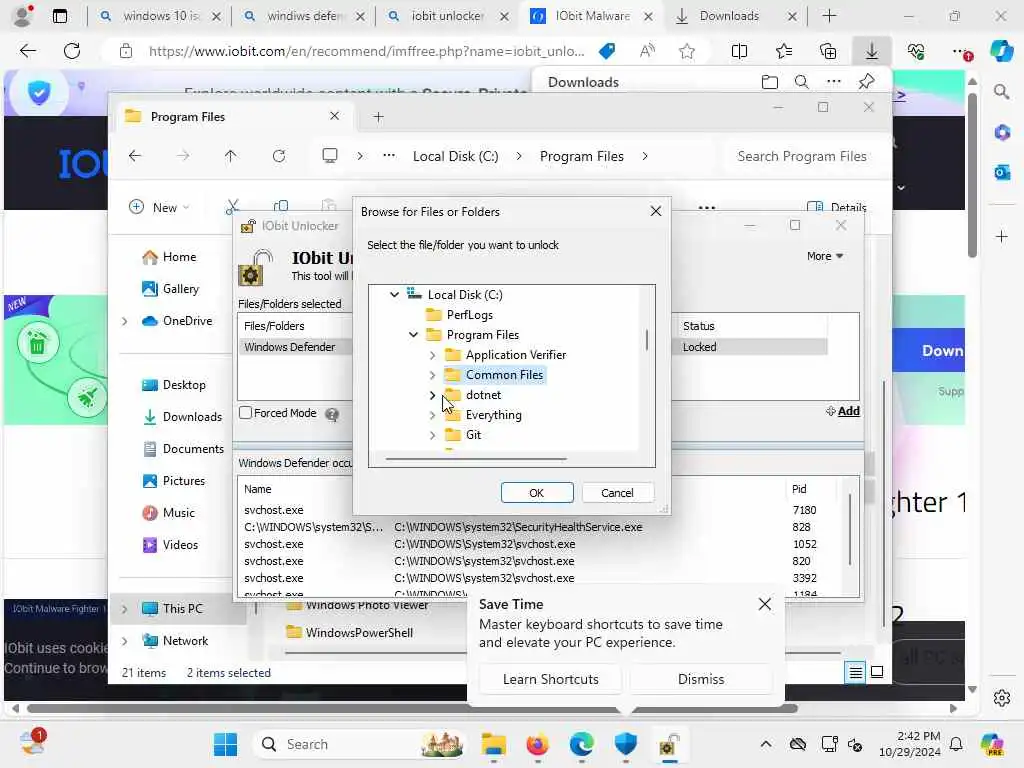1024x768 pixels.
Task: Open the More dropdown in IObit Unlocker
Action: coord(825,256)
